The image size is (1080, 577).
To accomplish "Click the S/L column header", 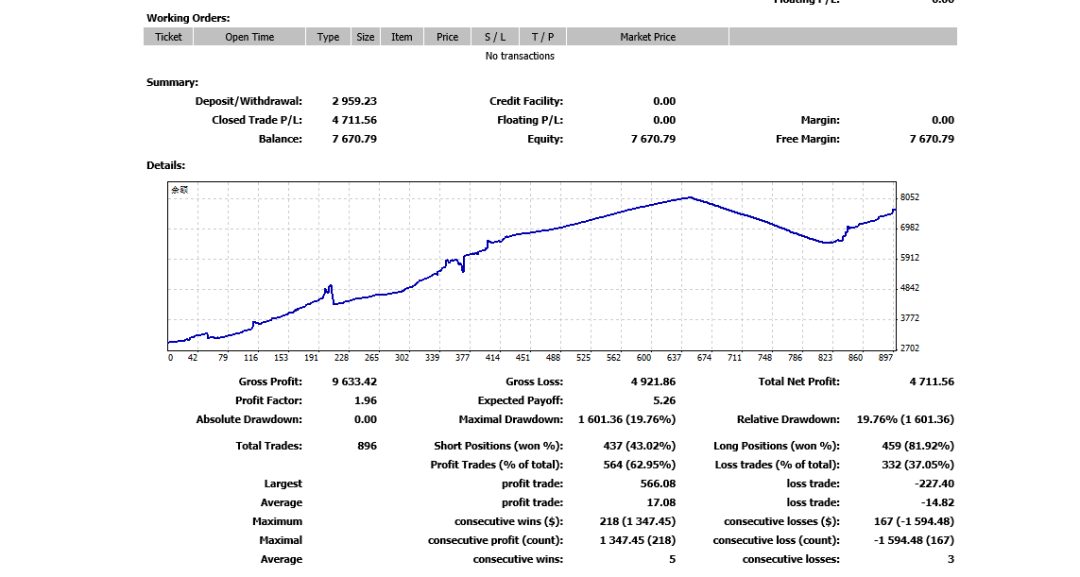I will tap(495, 37).
